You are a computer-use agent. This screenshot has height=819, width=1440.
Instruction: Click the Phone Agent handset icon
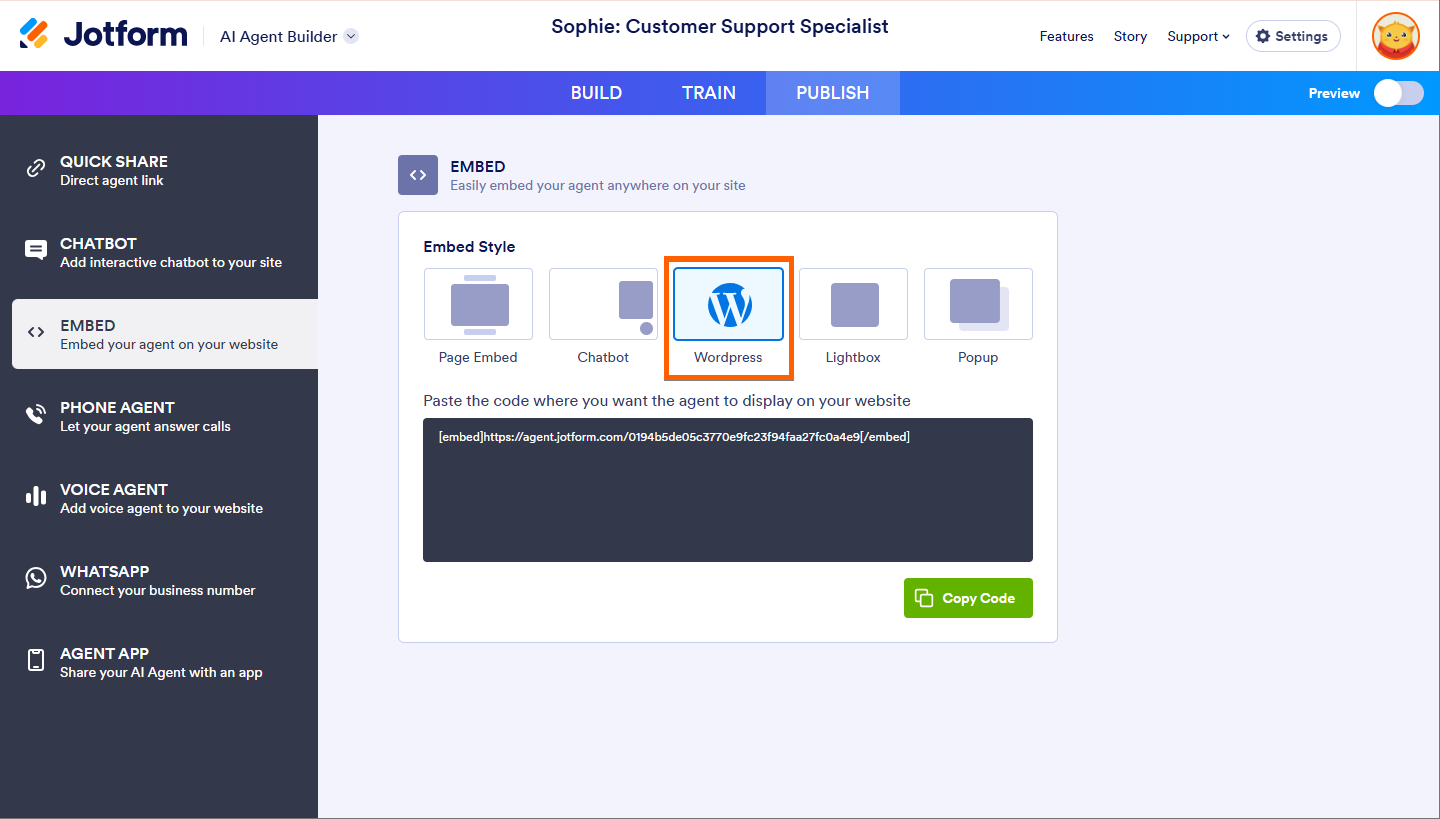coord(36,414)
